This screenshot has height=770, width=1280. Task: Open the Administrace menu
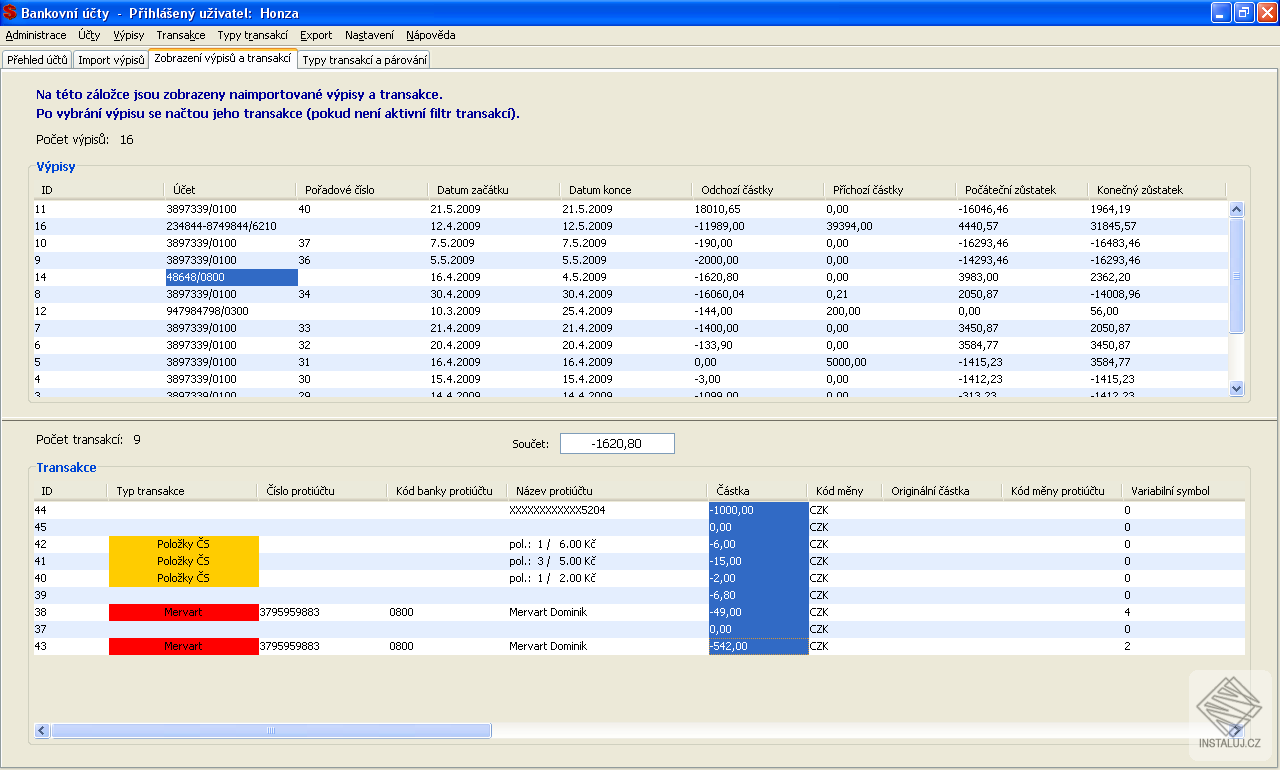pos(36,35)
